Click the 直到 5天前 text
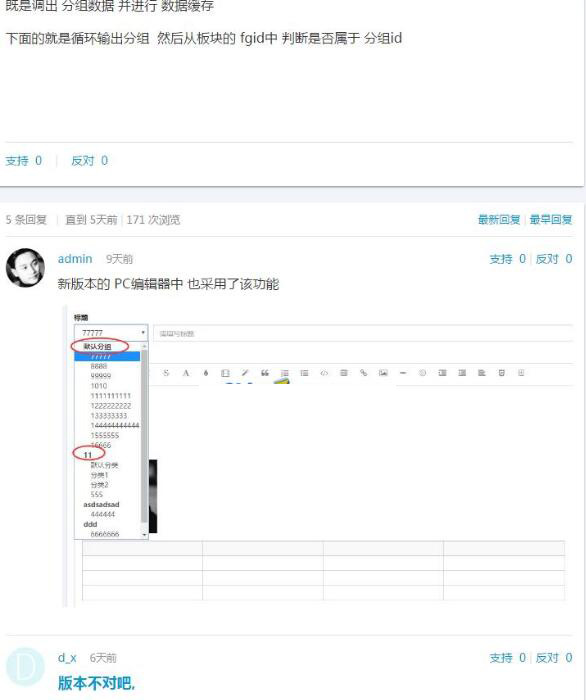The image size is (586, 700). pyautogui.click(x=91, y=220)
